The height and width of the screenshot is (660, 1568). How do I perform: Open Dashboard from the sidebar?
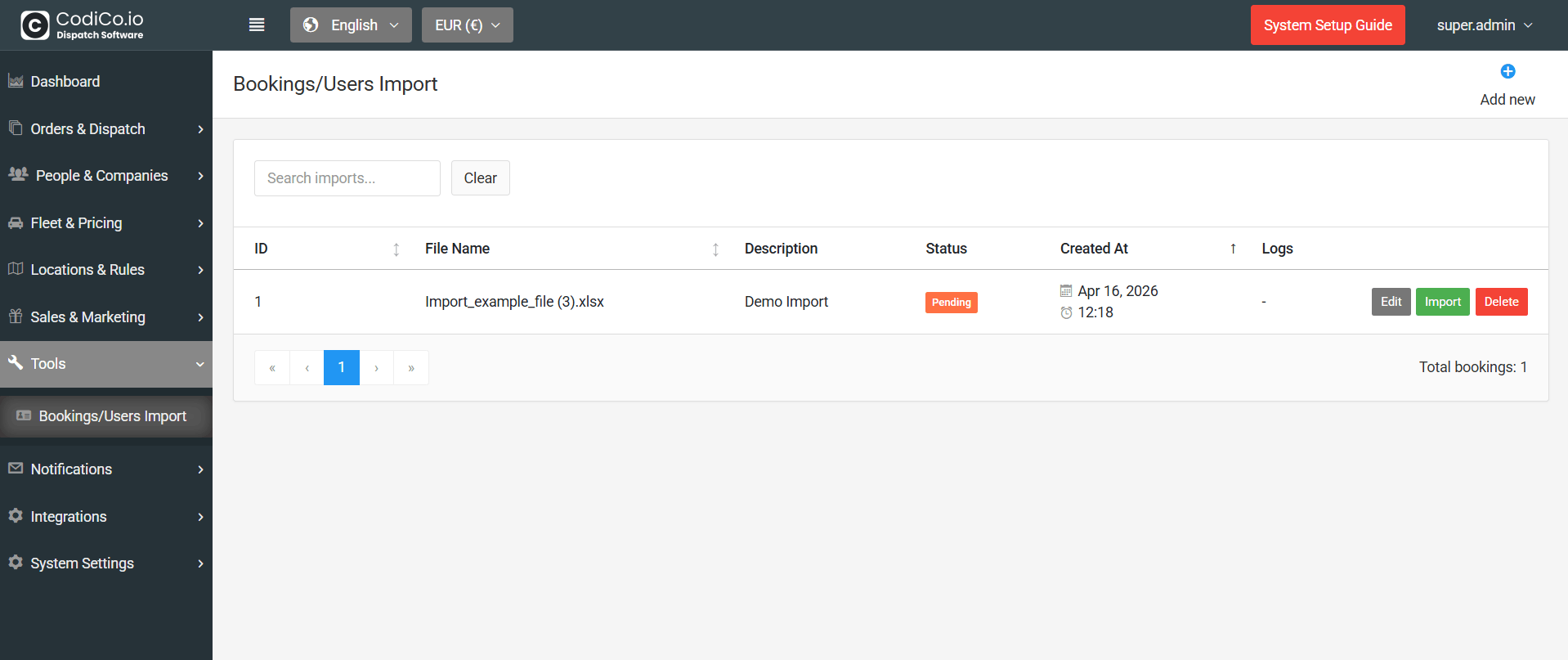[x=65, y=82]
